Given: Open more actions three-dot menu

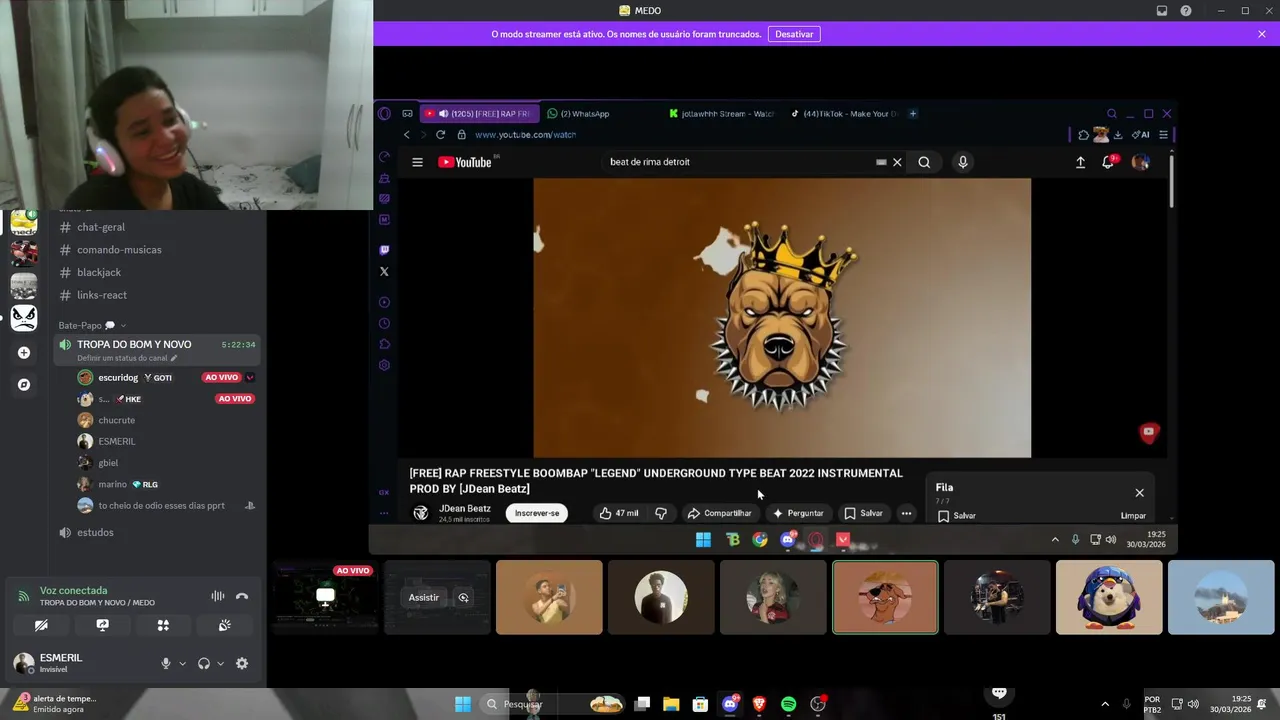Looking at the screenshot, I should (x=906, y=513).
